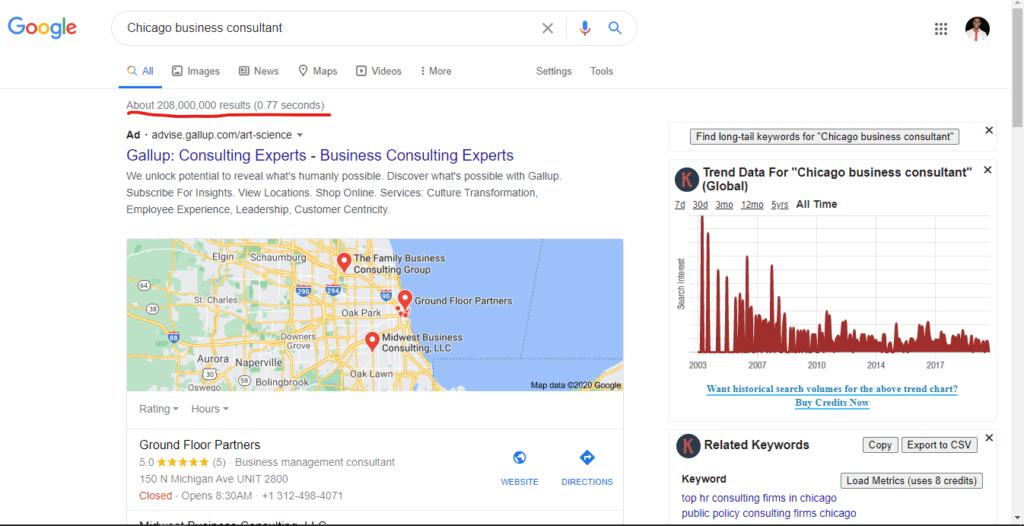Switch to the News tab
Viewport: 1024px width, 526px height.
[259, 71]
